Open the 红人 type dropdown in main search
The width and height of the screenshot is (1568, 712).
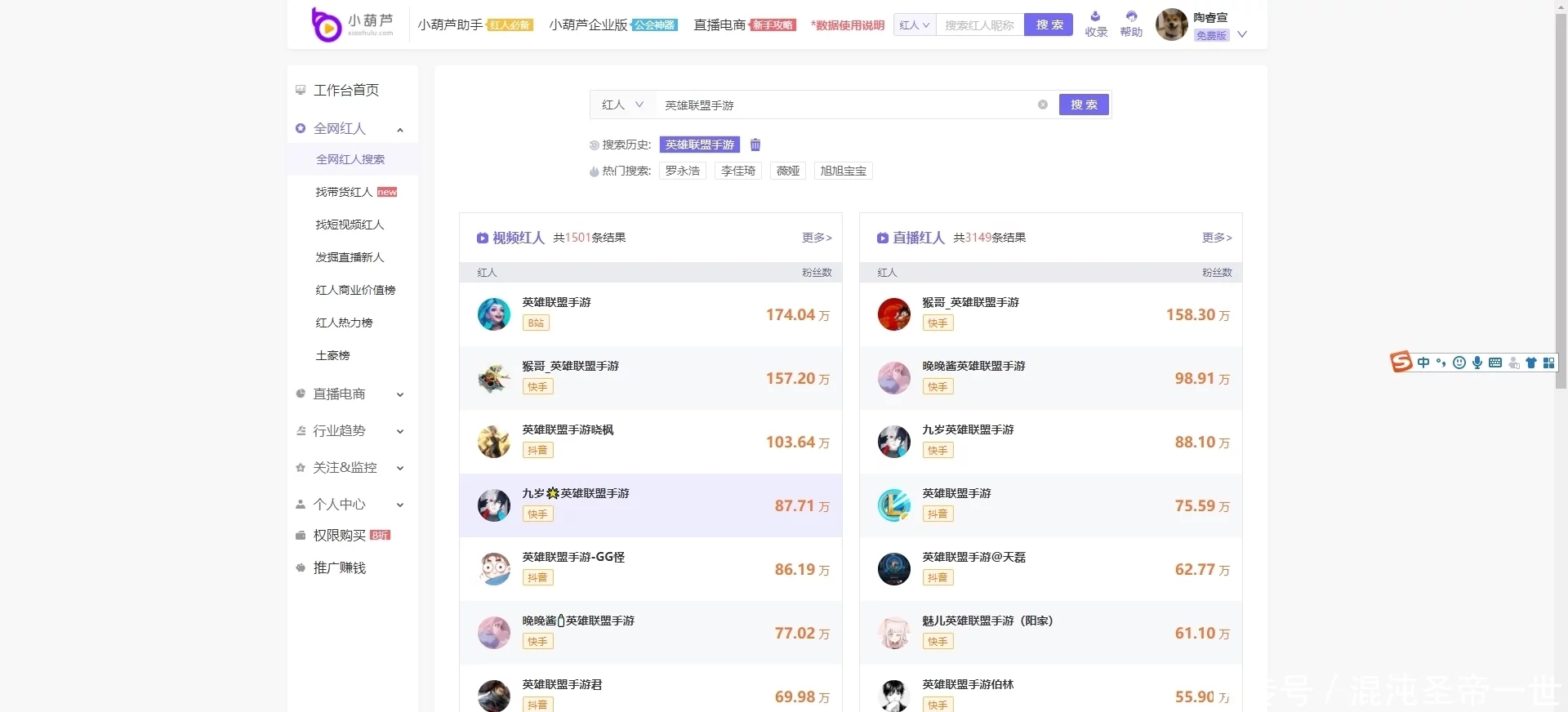tap(622, 105)
